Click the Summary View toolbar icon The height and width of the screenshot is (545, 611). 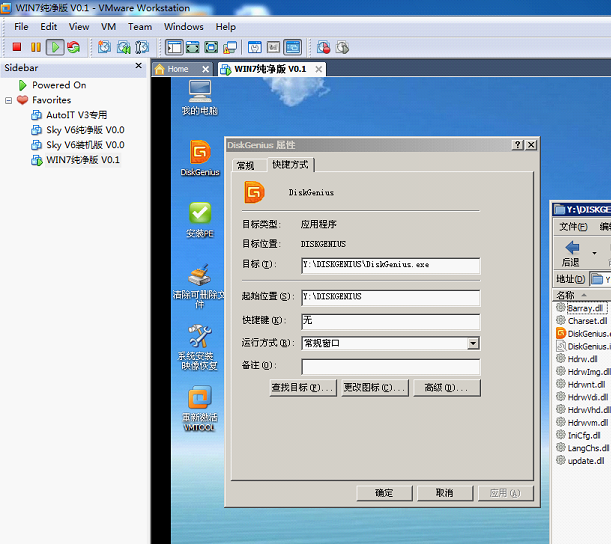pyautogui.click(x=255, y=47)
